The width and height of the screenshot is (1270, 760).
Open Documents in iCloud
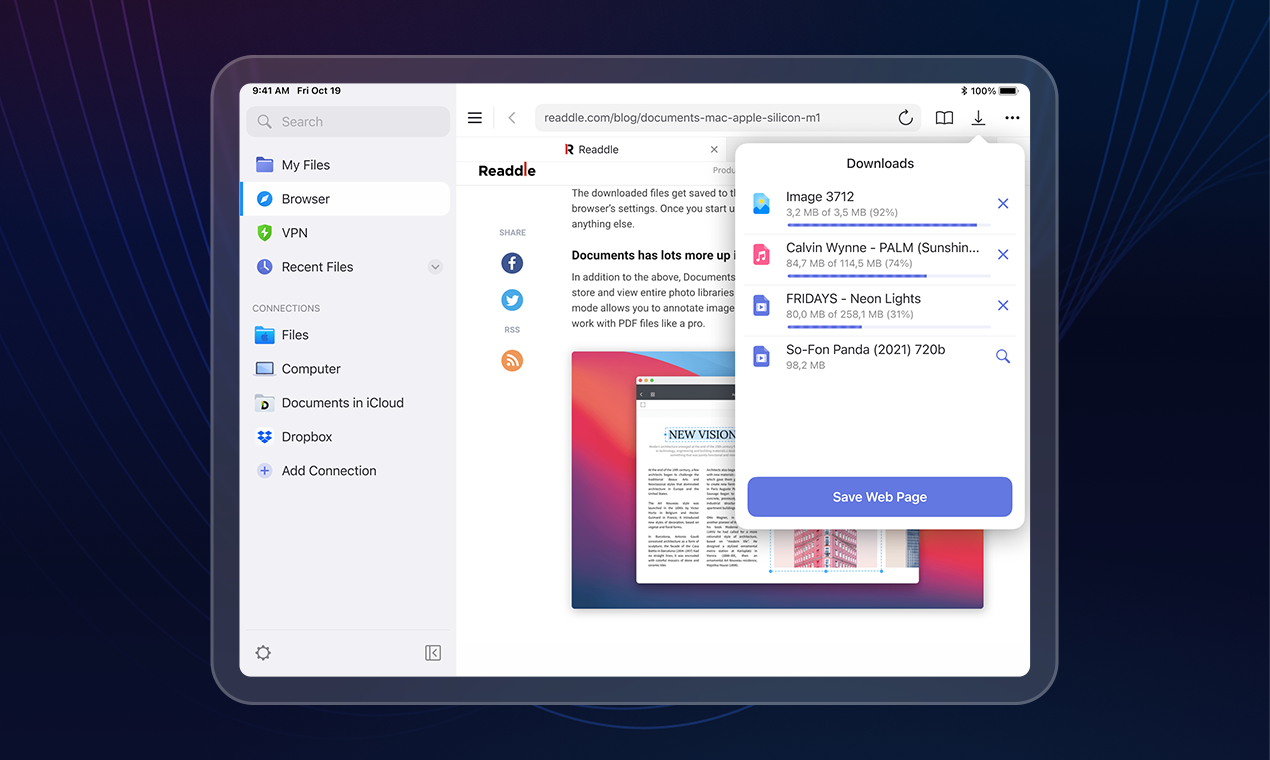(x=345, y=403)
